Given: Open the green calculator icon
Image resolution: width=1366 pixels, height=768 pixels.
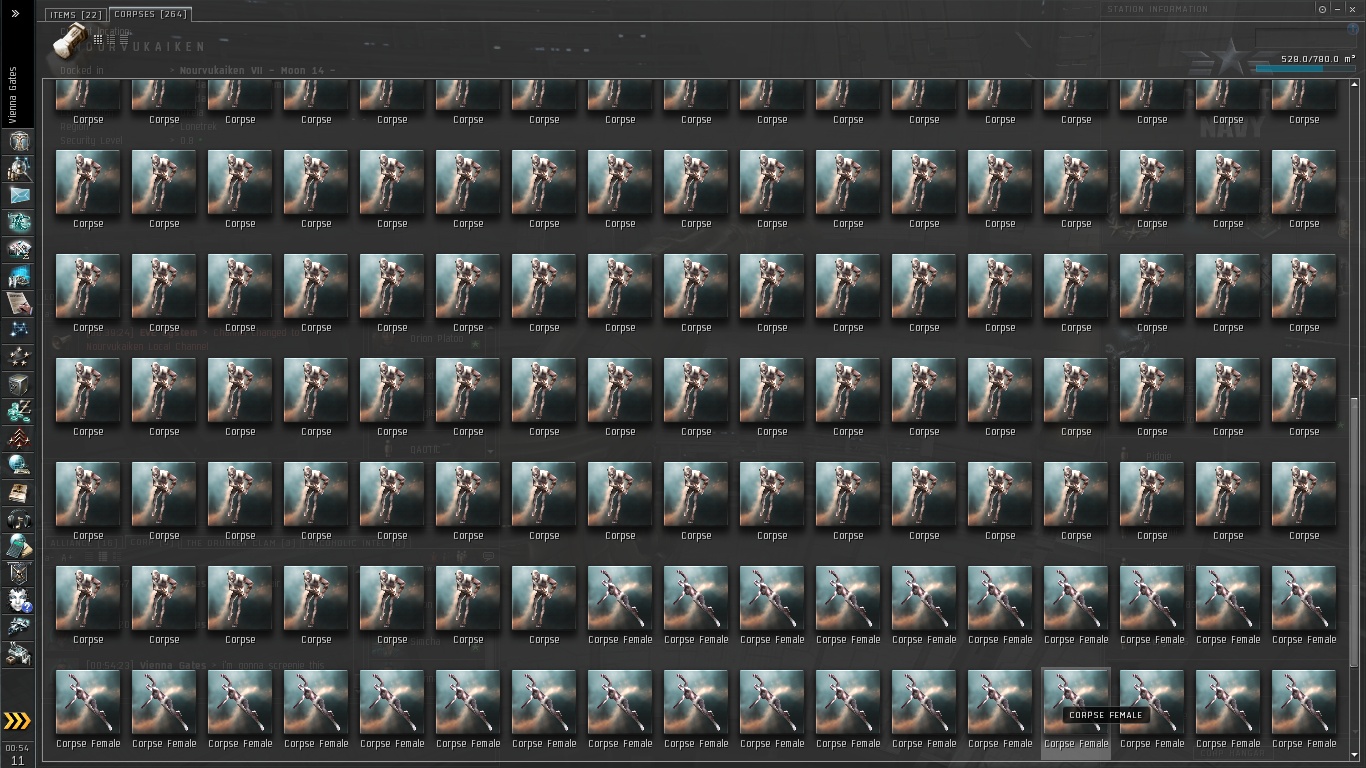Looking at the screenshot, I should [19, 546].
